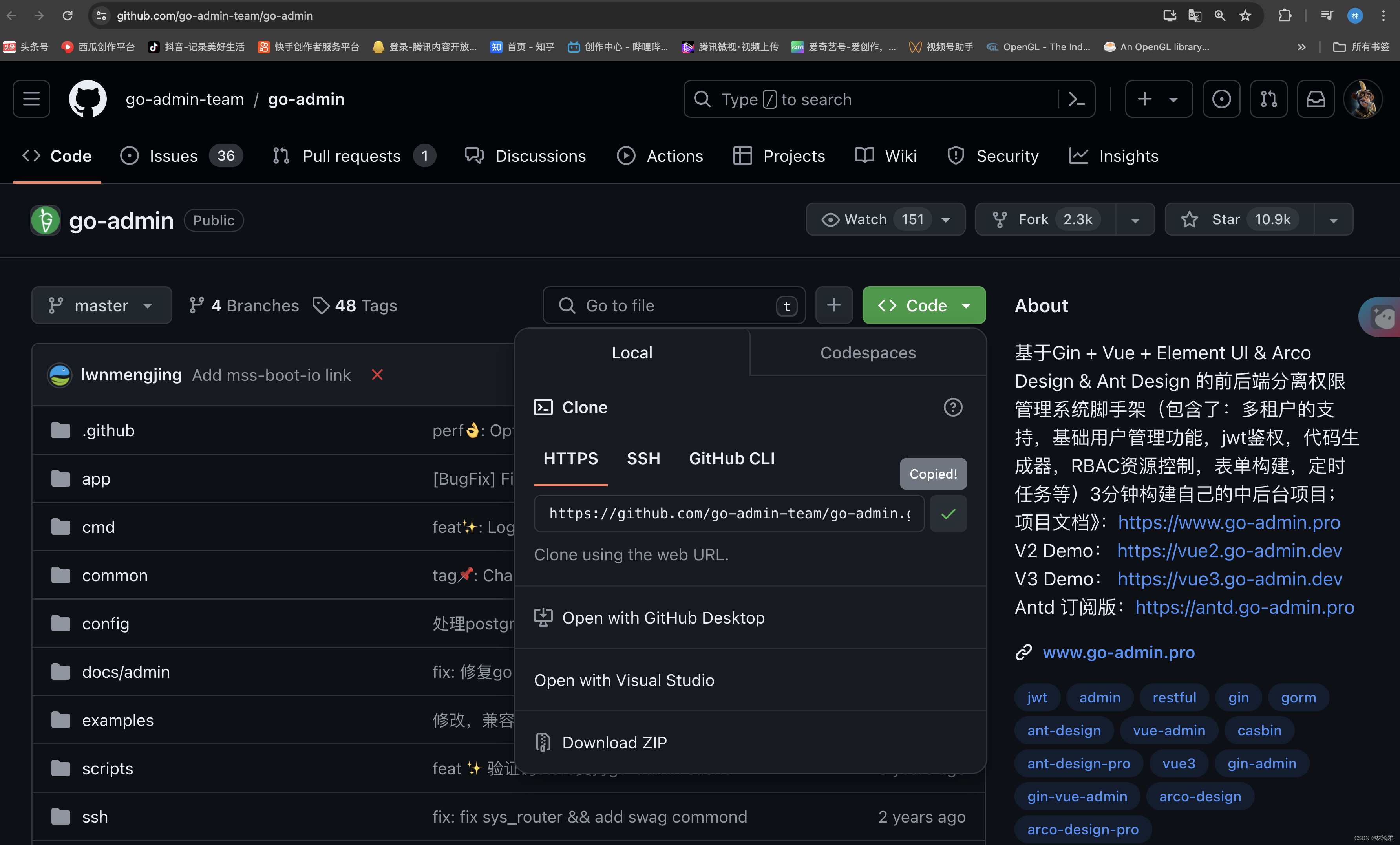Click Download ZIP
The width and height of the screenshot is (1400, 845).
click(750, 742)
